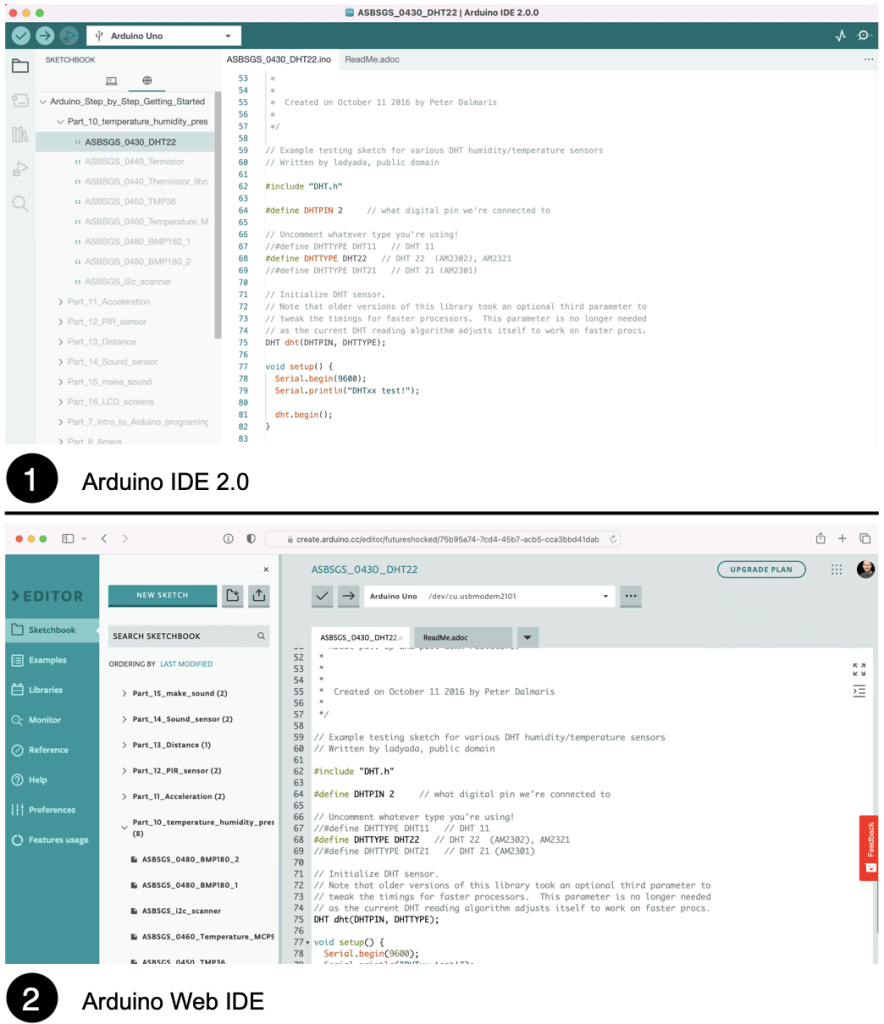Select ReadMe.adoc tab in Web IDE
Screen dimensions: 884x1024
coord(463,637)
